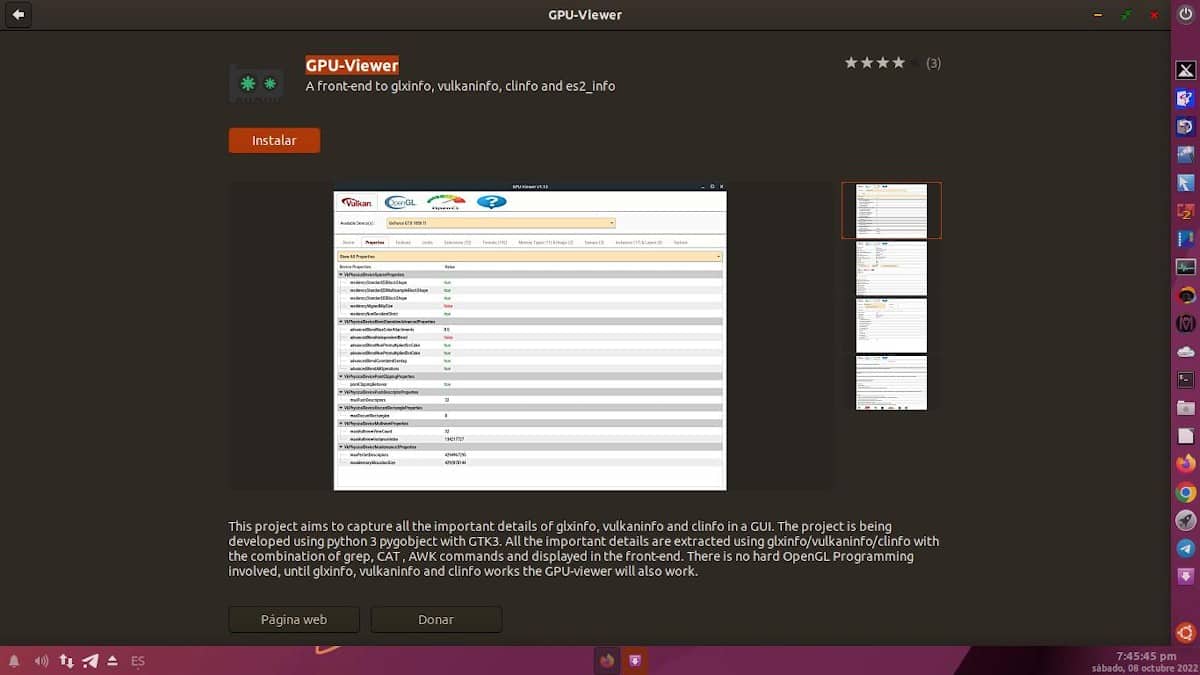
Task: Open the X11 icon in dock
Action: click(1186, 70)
